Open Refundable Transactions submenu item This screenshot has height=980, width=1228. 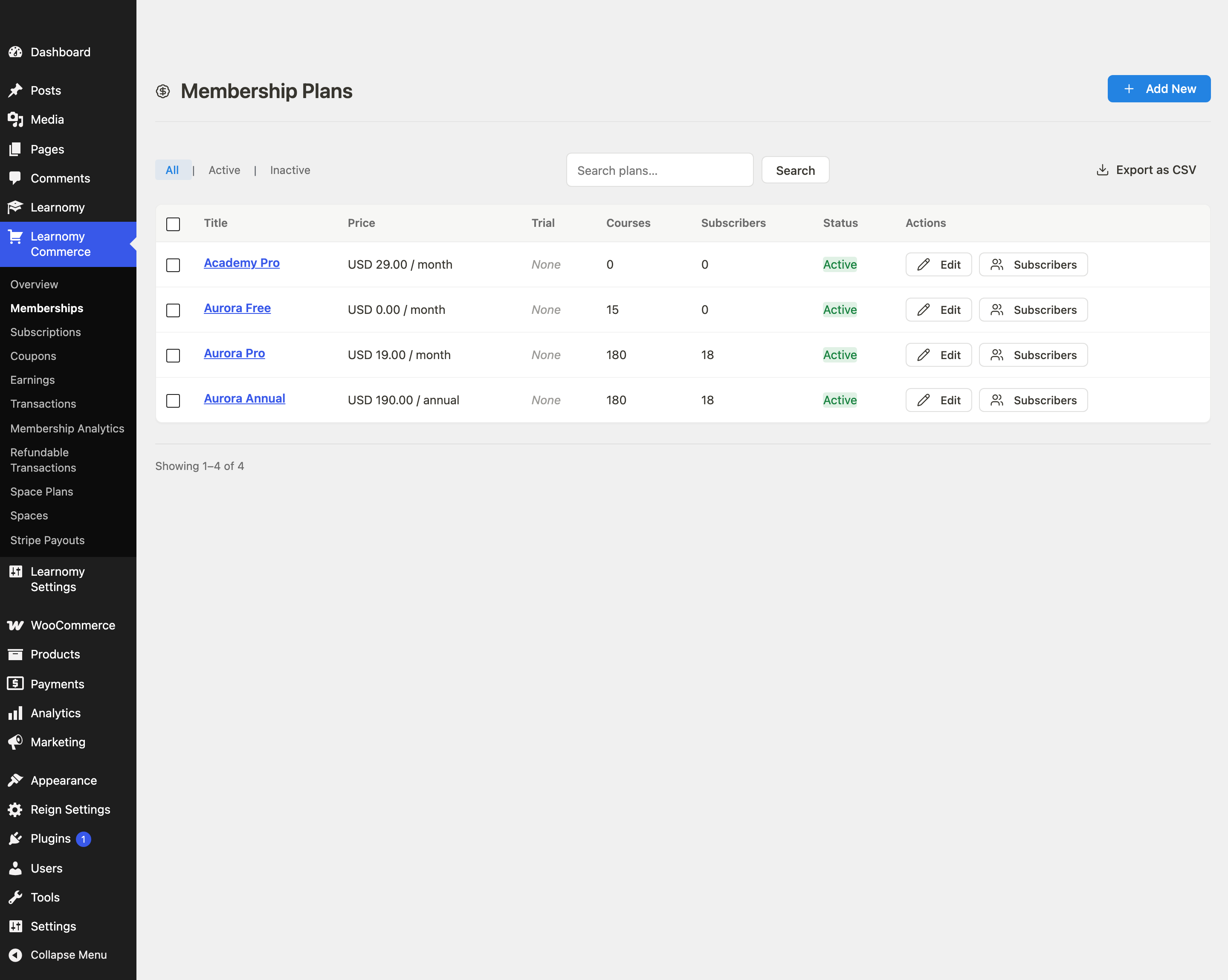tap(43, 460)
